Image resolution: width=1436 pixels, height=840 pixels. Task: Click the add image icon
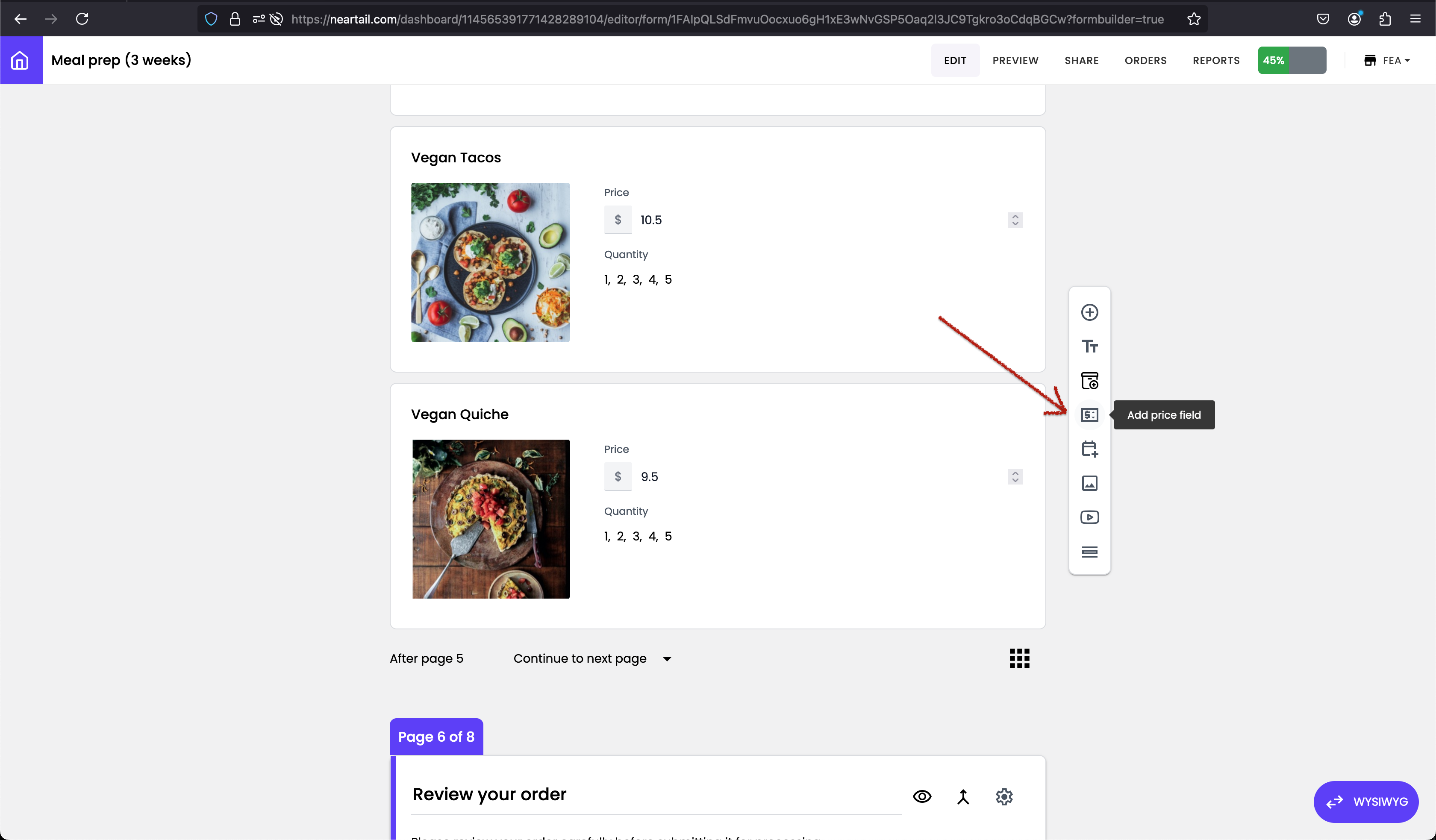click(x=1089, y=483)
